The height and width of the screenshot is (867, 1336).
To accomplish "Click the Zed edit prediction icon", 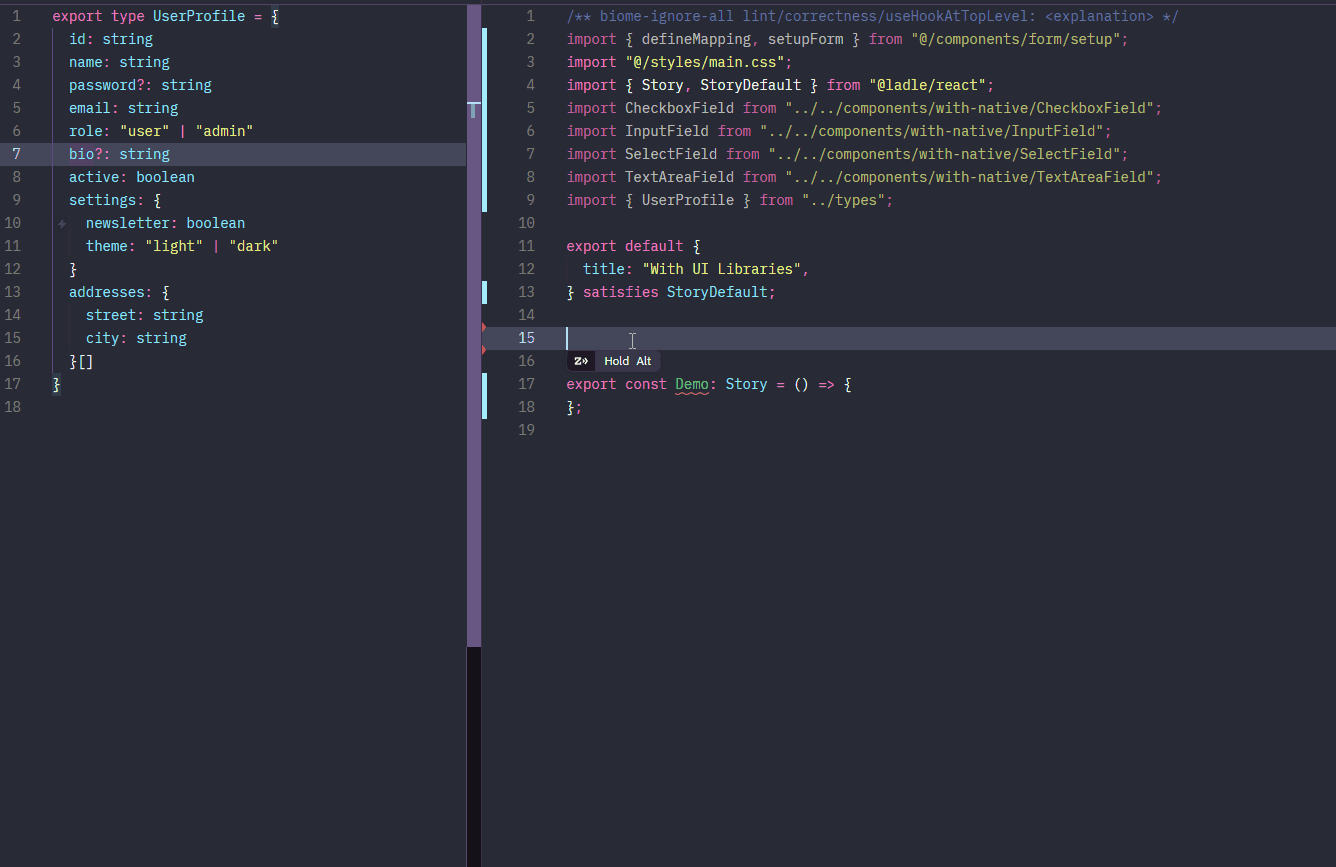I will (x=581, y=361).
